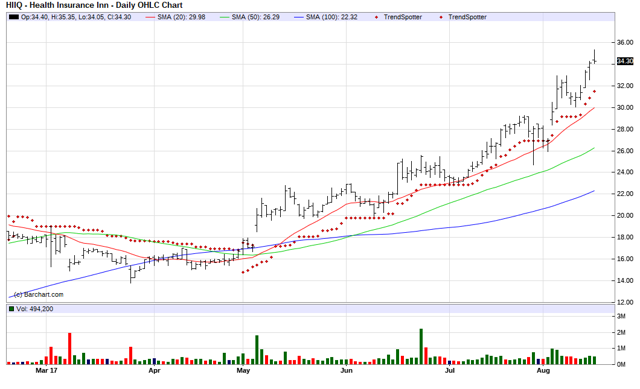Click the blue SMA (100) legend line
Image resolution: width=640 pixels, height=389 pixels.
299,17
